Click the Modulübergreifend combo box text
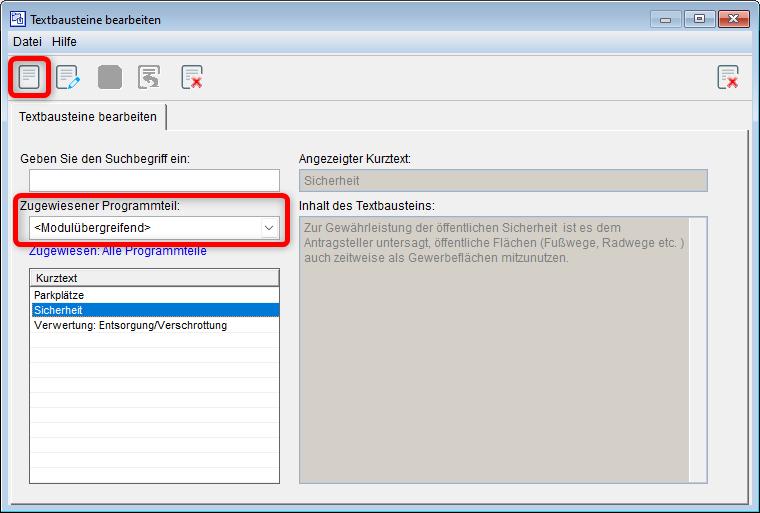Viewport: 760px width, 513px height. [x=140, y=228]
